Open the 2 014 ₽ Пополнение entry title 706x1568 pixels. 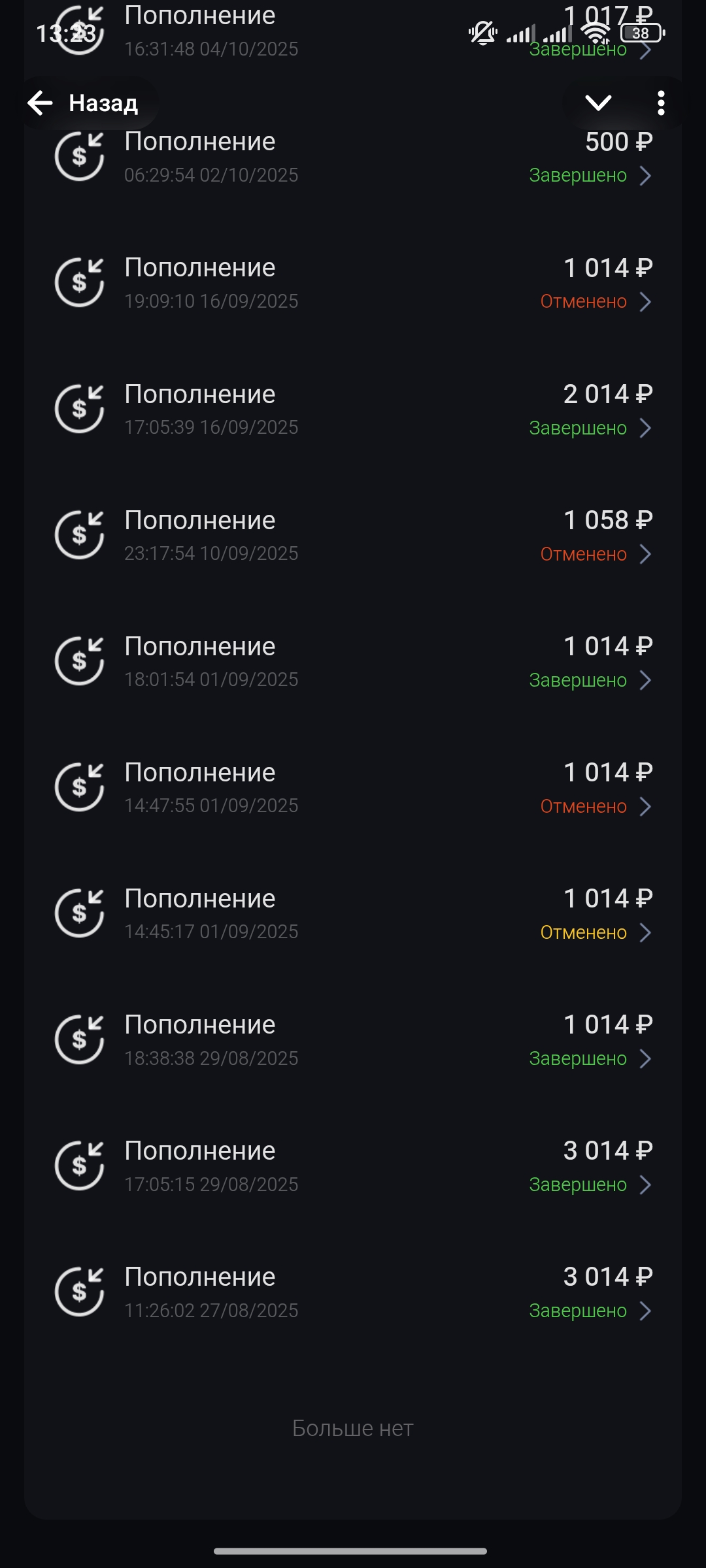click(200, 395)
